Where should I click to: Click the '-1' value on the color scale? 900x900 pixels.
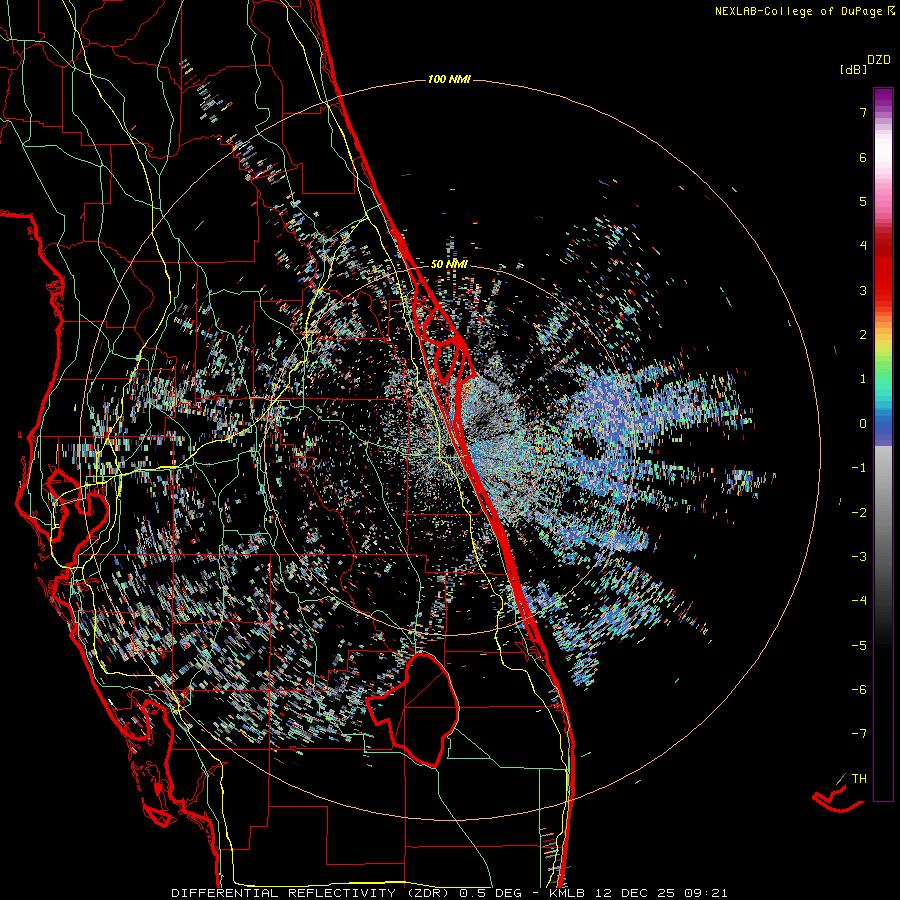click(859, 468)
